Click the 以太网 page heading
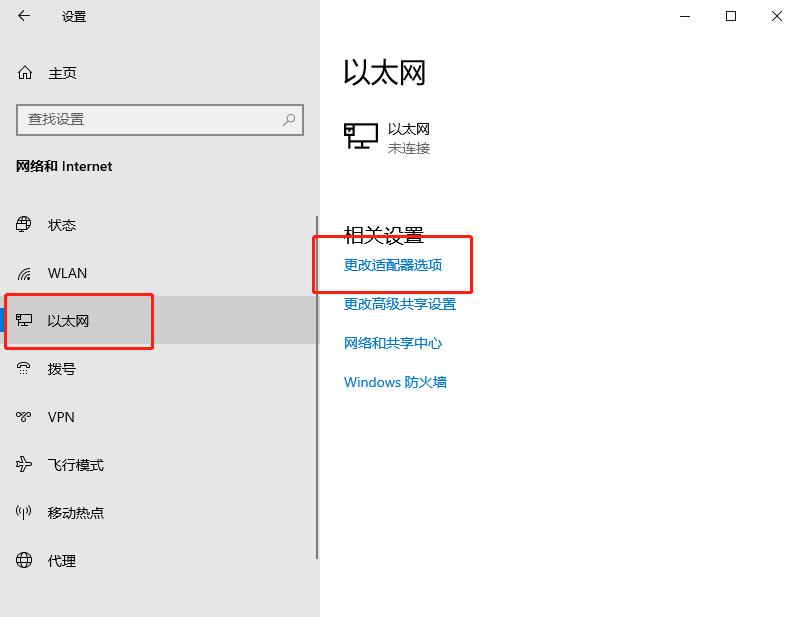The width and height of the screenshot is (800, 617). tap(384, 73)
